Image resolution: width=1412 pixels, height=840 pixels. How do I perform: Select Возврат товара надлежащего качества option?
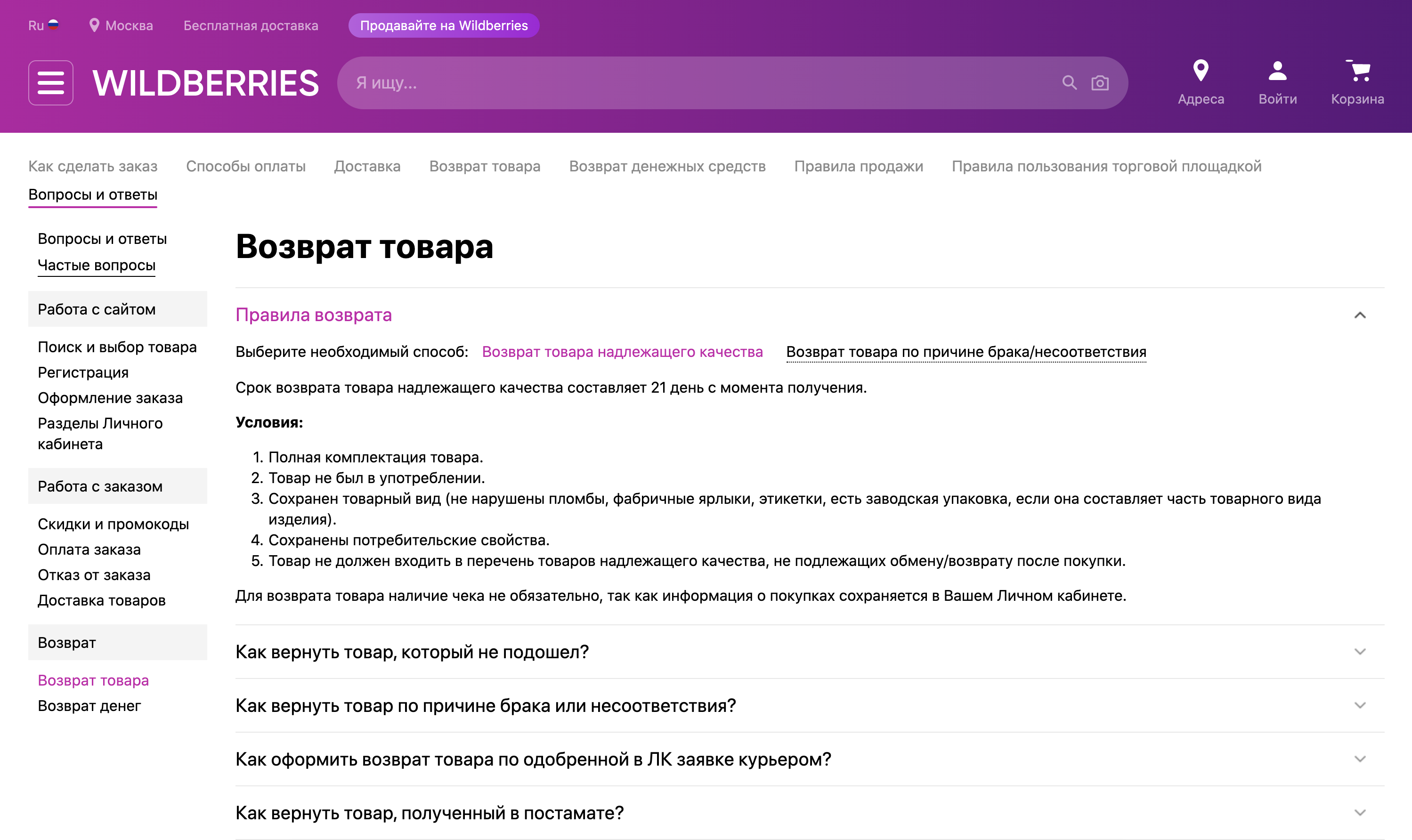point(622,352)
